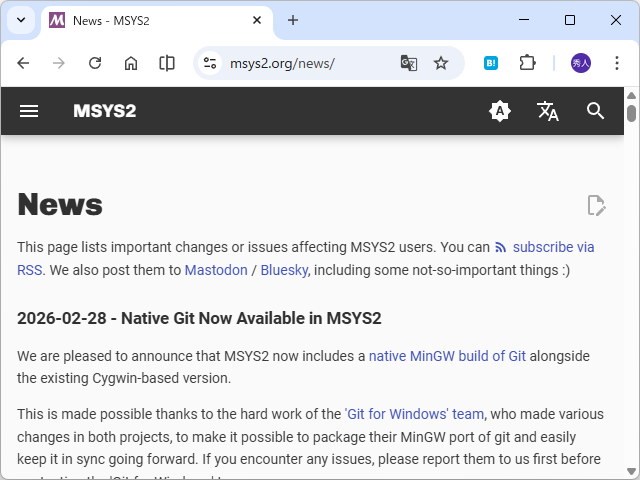Open the Extensions puzzle piece menu
Viewport: 640px width, 480px height.
coord(527,63)
